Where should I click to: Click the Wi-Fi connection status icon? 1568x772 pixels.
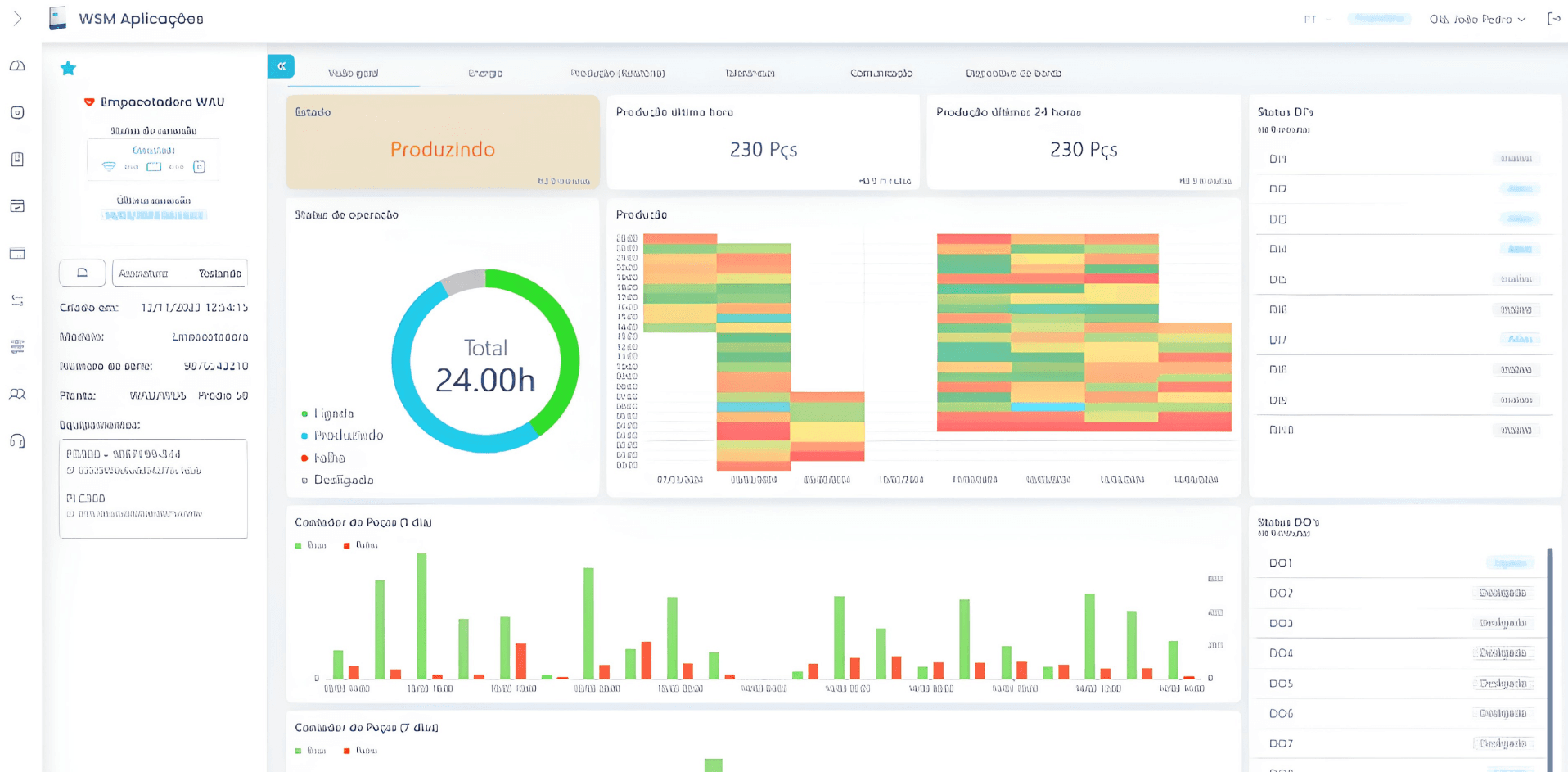click(109, 166)
